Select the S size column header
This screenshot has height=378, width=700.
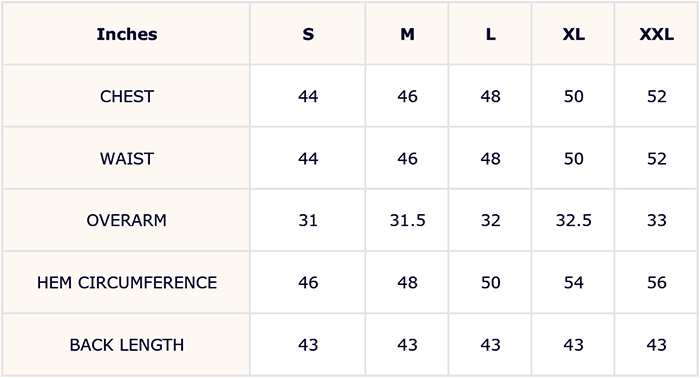click(x=308, y=34)
